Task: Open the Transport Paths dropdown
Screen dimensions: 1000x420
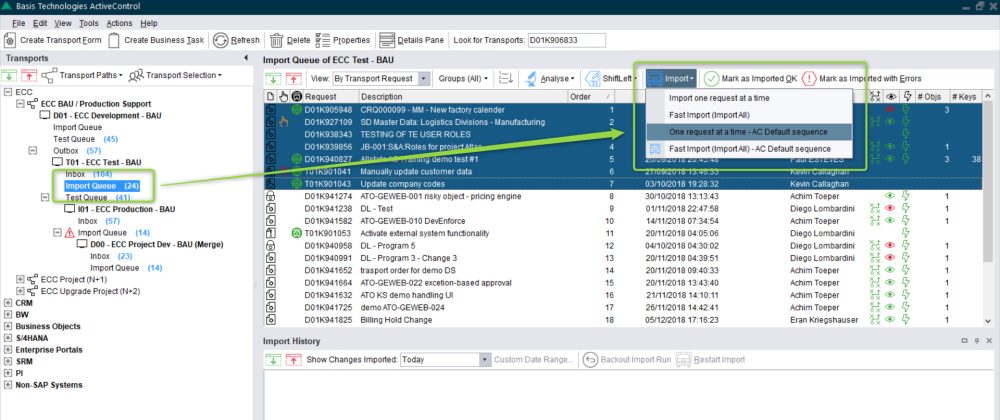Action: point(89,75)
